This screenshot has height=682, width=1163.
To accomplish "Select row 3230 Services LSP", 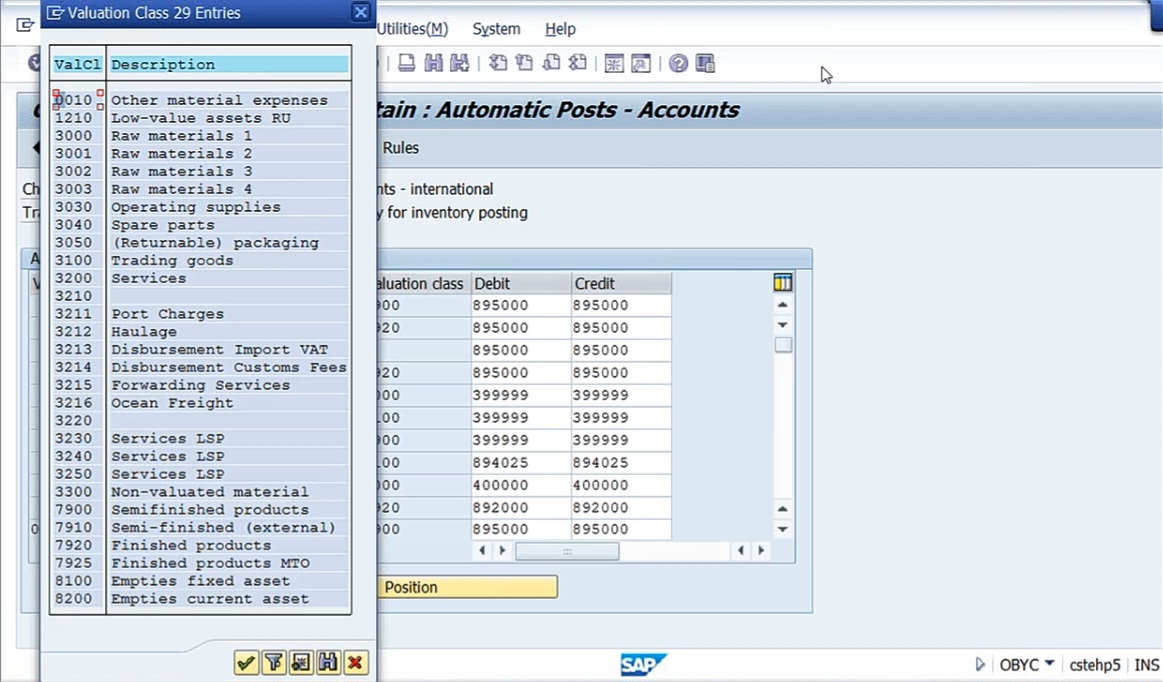I will click(x=201, y=439).
